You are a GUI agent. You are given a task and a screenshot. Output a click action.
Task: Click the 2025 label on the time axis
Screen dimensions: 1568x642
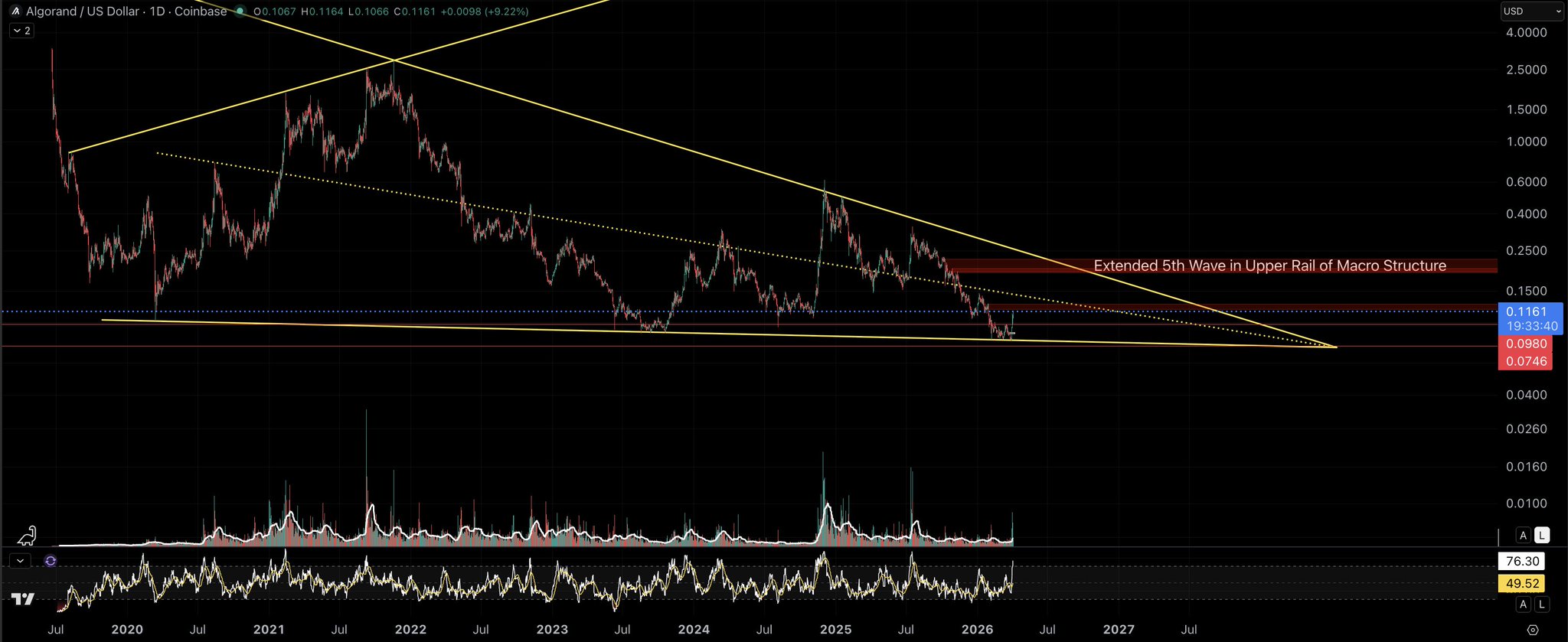pos(835,630)
